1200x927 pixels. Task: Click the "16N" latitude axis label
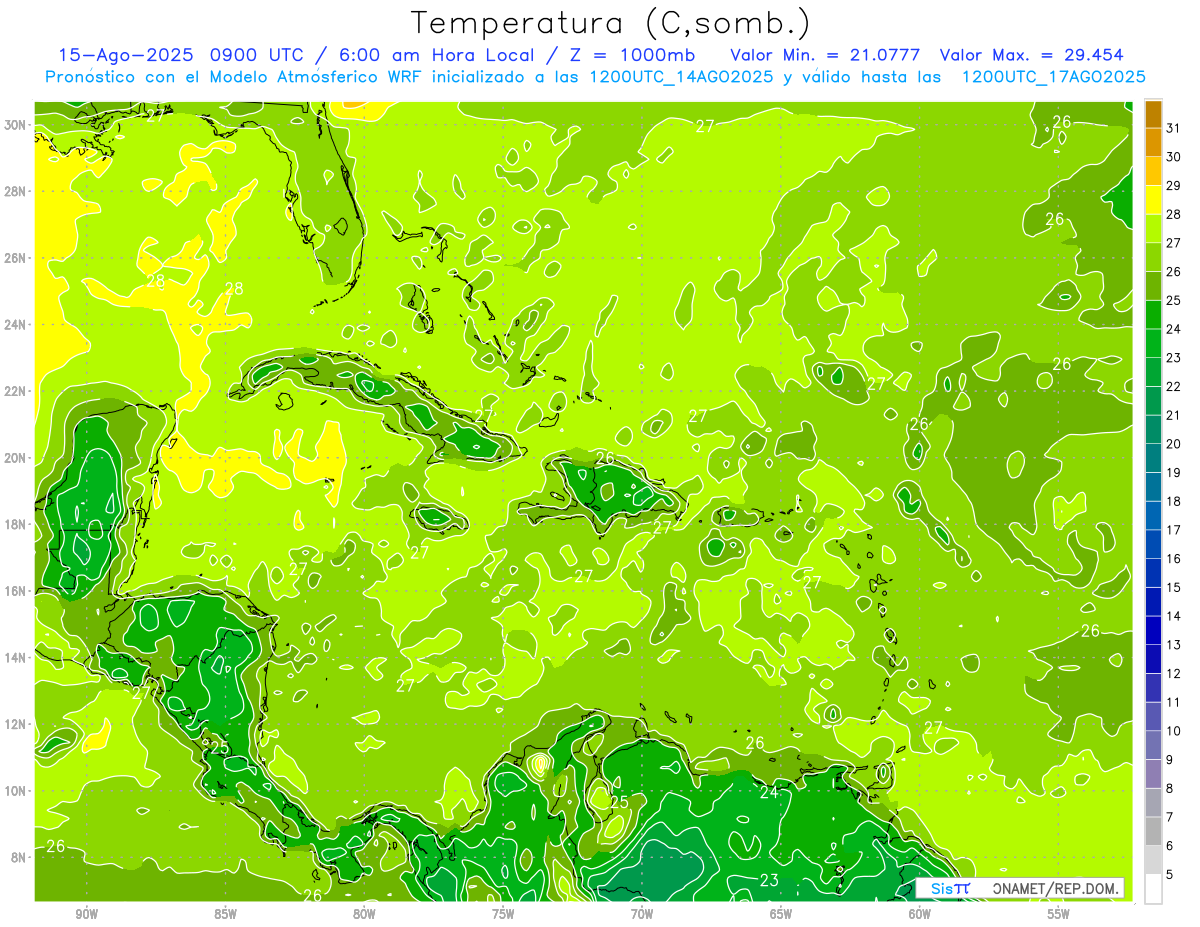(x=16, y=591)
